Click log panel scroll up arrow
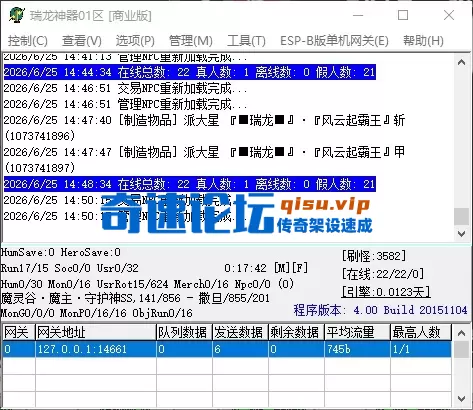Image resolution: width=473 pixels, height=410 pixels. [462, 62]
